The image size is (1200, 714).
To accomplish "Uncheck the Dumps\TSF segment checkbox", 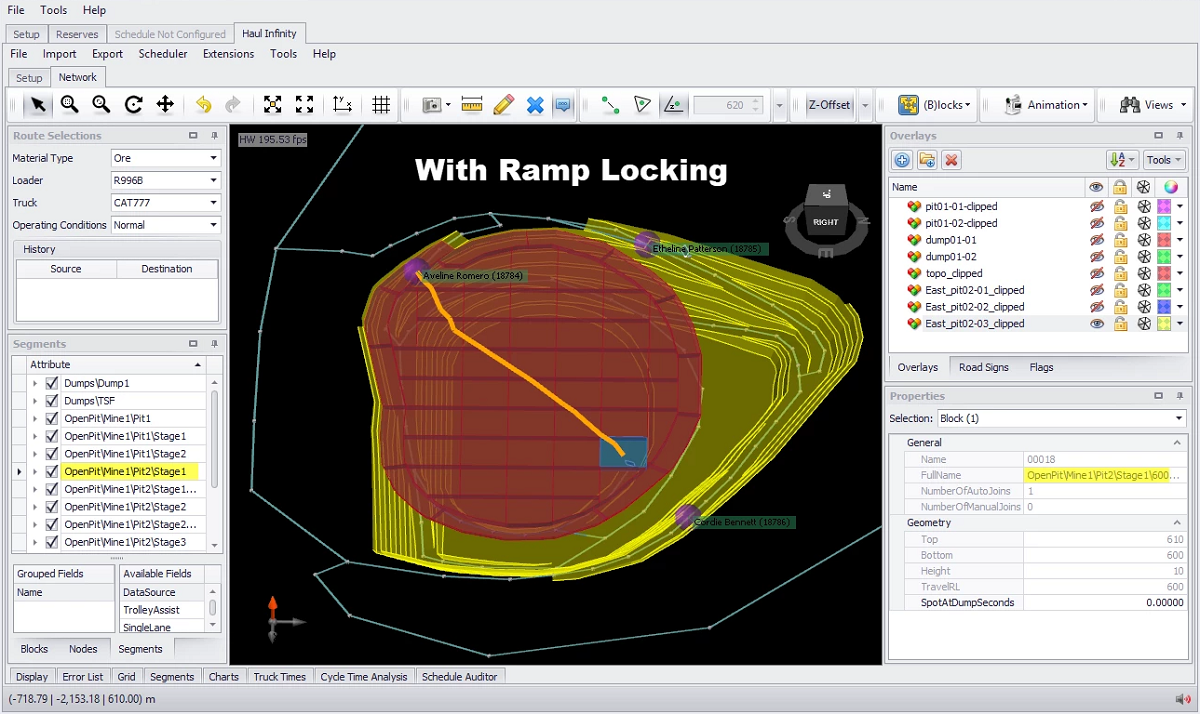I will click(x=52, y=401).
